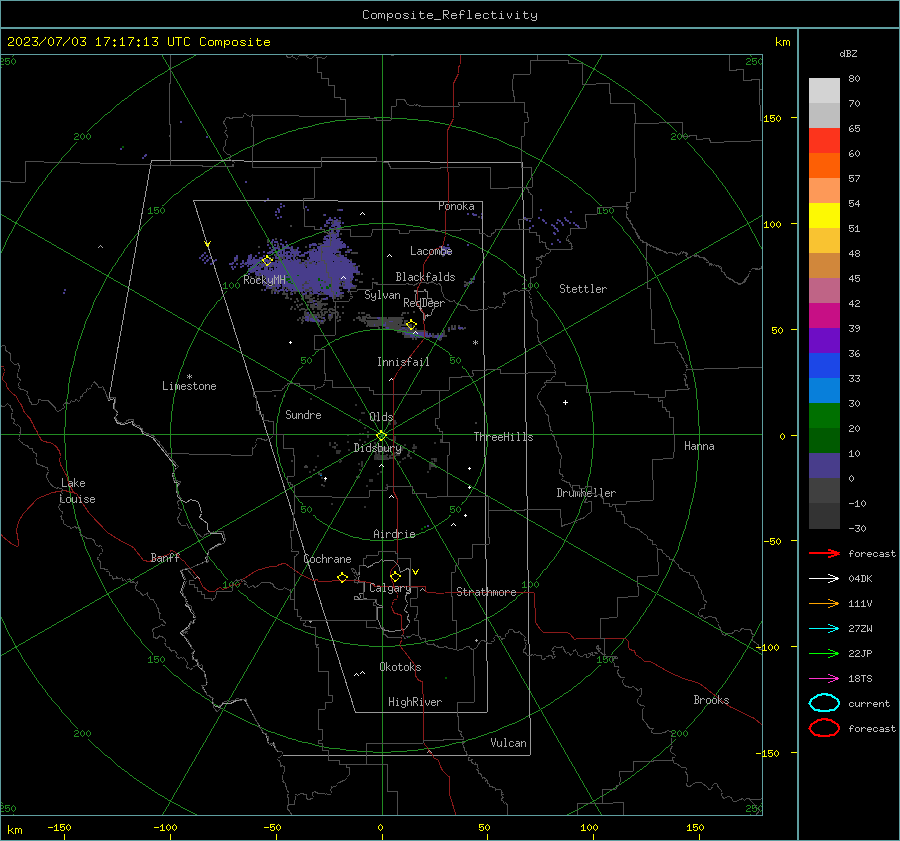Image resolution: width=900 pixels, height=841 pixels.
Task: Click the Sylvan label
Action: [382, 295]
